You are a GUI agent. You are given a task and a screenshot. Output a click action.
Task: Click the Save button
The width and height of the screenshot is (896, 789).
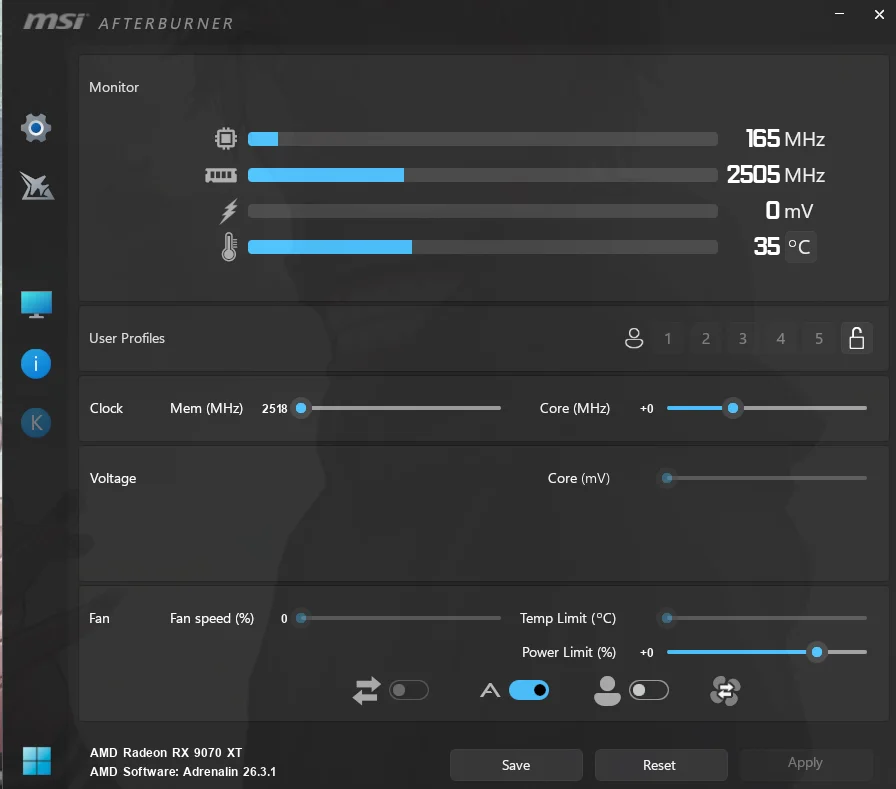click(x=516, y=765)
